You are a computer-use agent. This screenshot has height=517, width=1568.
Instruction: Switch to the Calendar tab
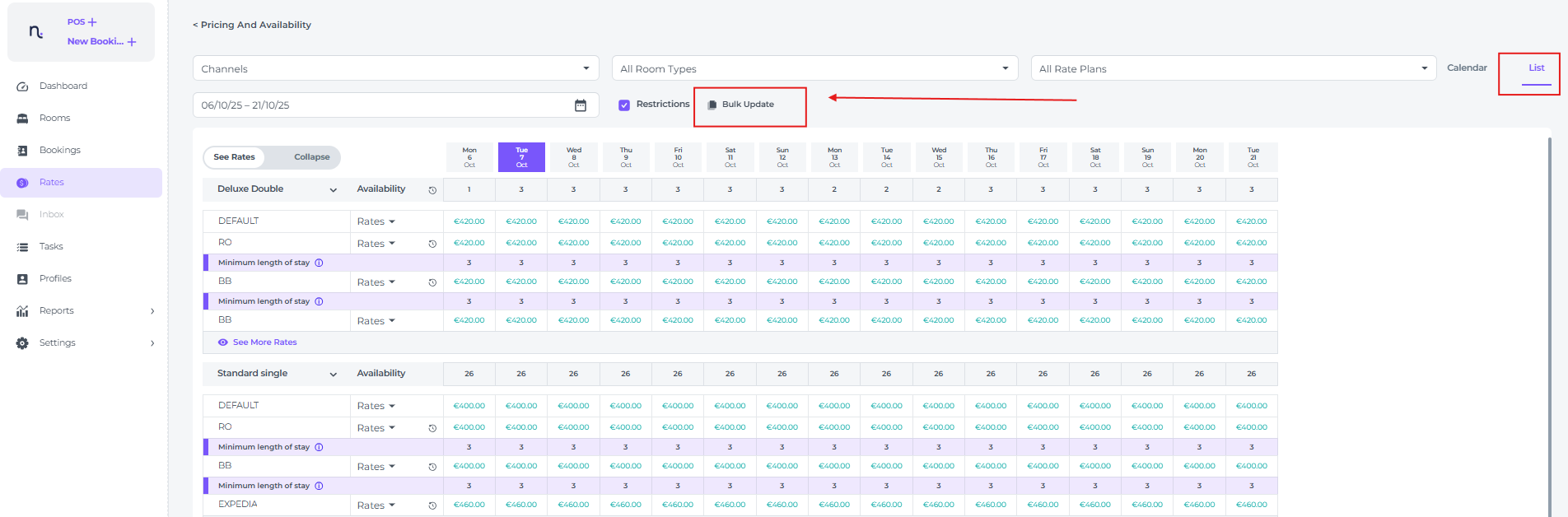pyautogui.click(x=1467, y=68)
